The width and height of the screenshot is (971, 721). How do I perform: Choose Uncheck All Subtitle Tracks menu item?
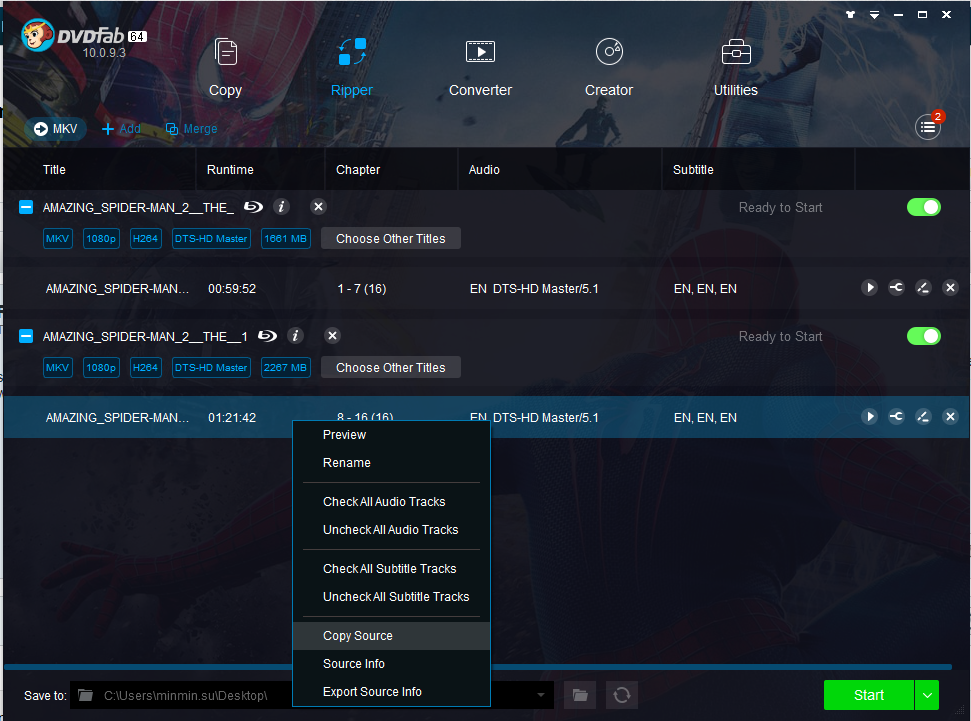[x=396, y=597]
